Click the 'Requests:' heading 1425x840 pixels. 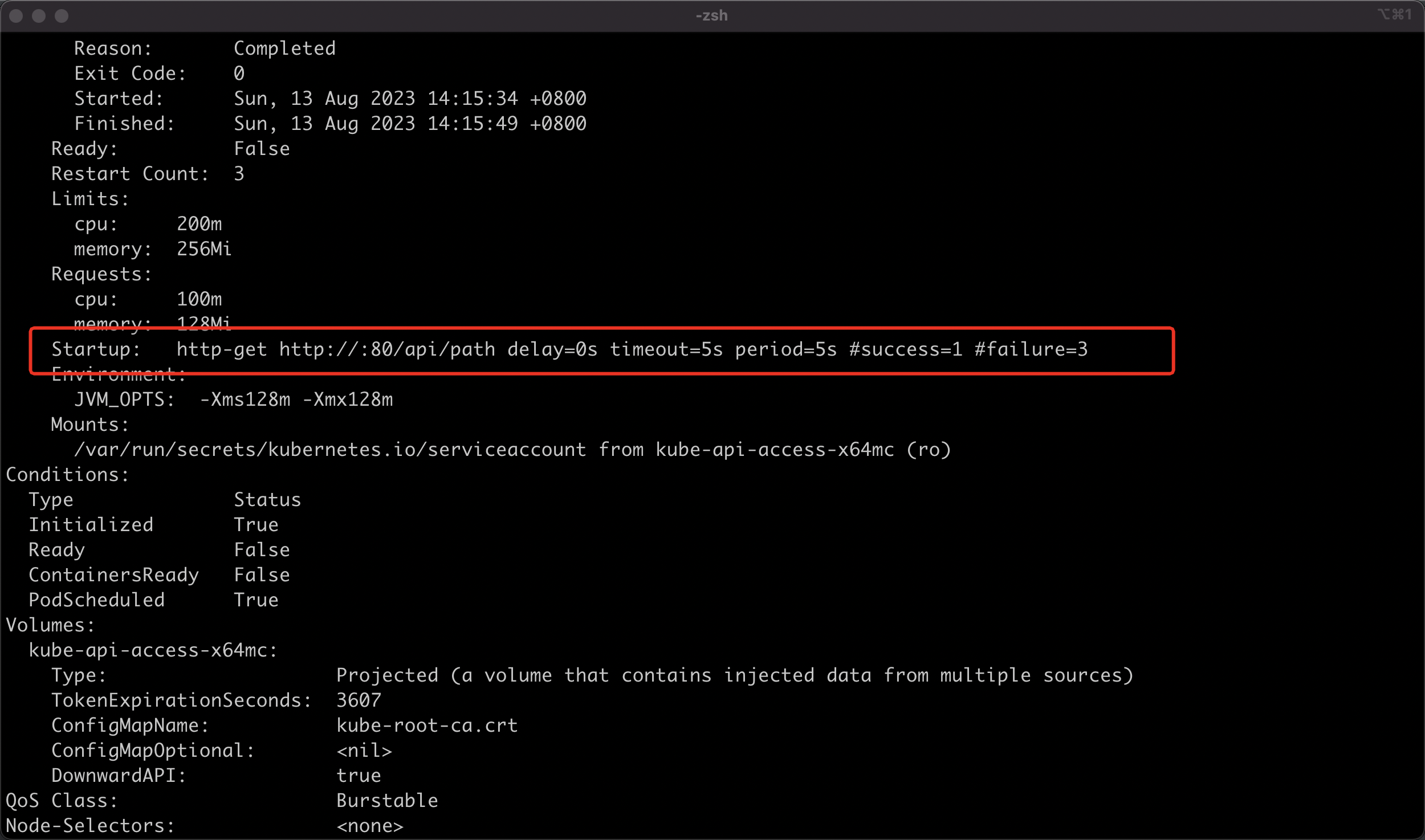(101, 274)
